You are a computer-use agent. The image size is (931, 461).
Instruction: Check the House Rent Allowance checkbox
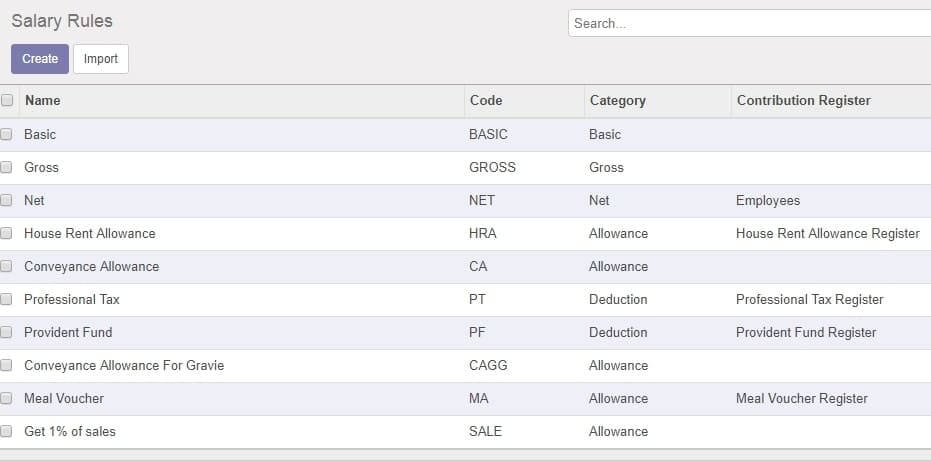[x=6, y=233]
